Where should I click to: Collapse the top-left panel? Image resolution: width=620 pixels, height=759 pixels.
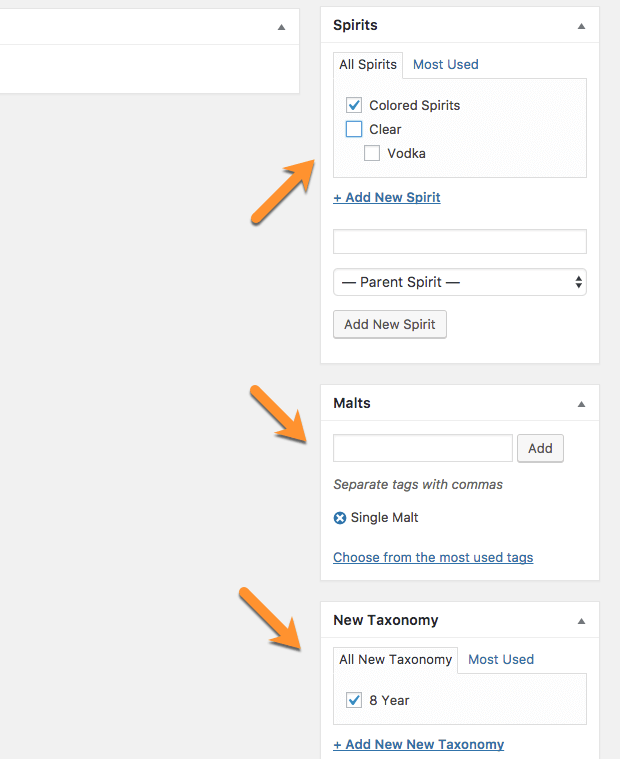point(281,27)
